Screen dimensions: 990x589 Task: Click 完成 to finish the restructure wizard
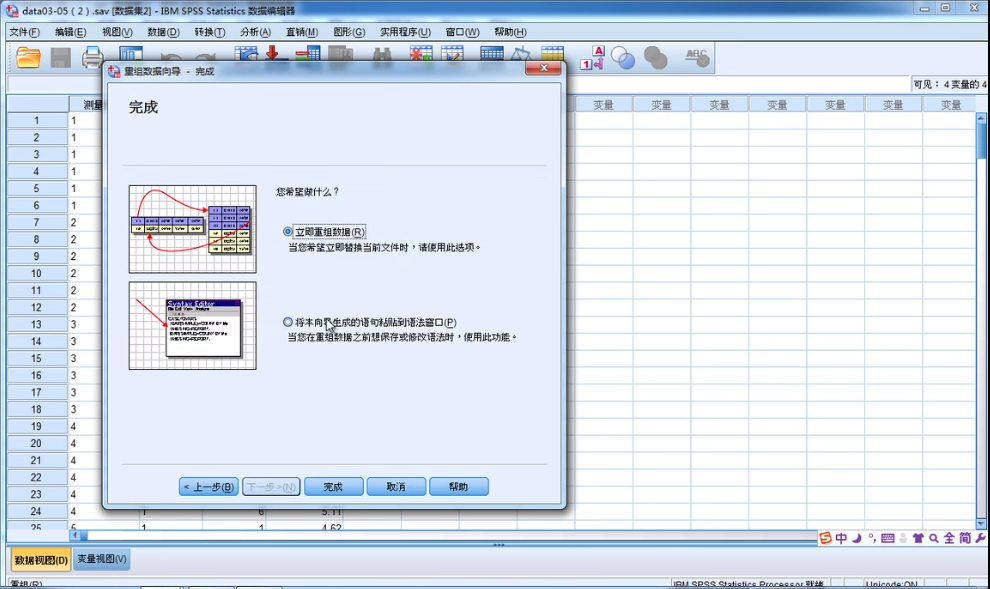pos(333,486)
